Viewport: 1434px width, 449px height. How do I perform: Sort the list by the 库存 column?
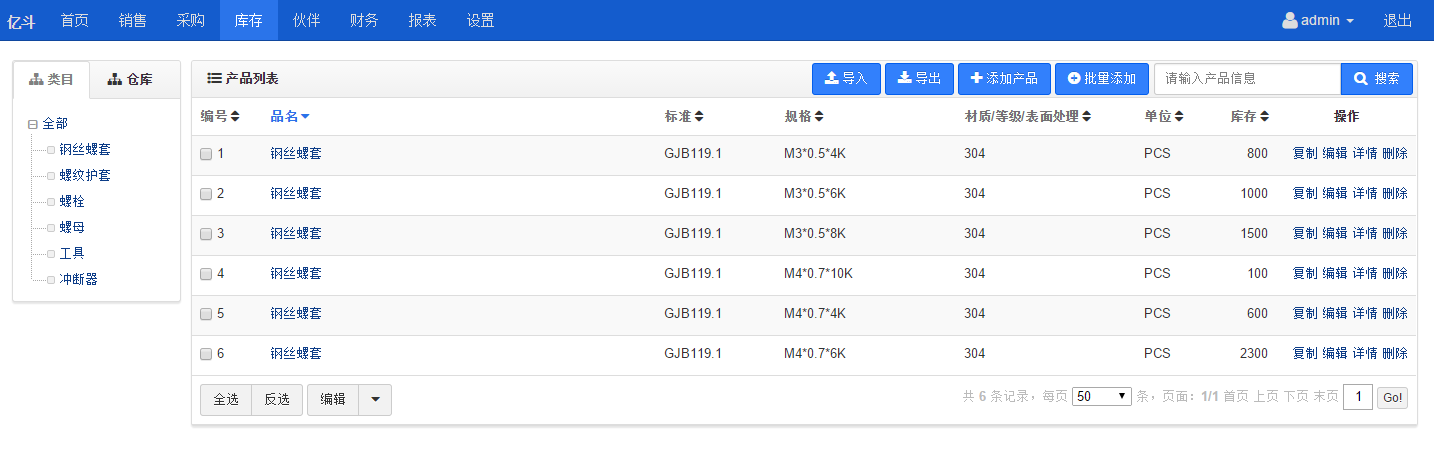tap(1250, 116)
